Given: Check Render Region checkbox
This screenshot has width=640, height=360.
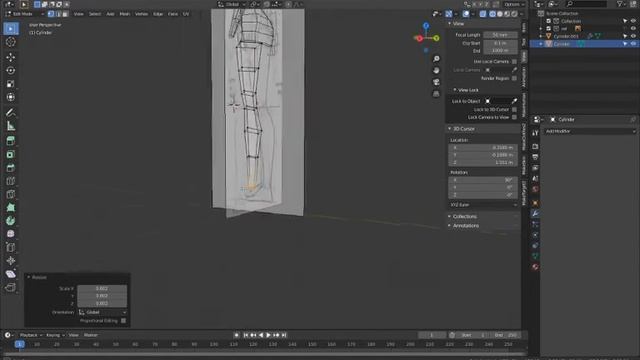Looking at the screenshot, I should (514, 78).
